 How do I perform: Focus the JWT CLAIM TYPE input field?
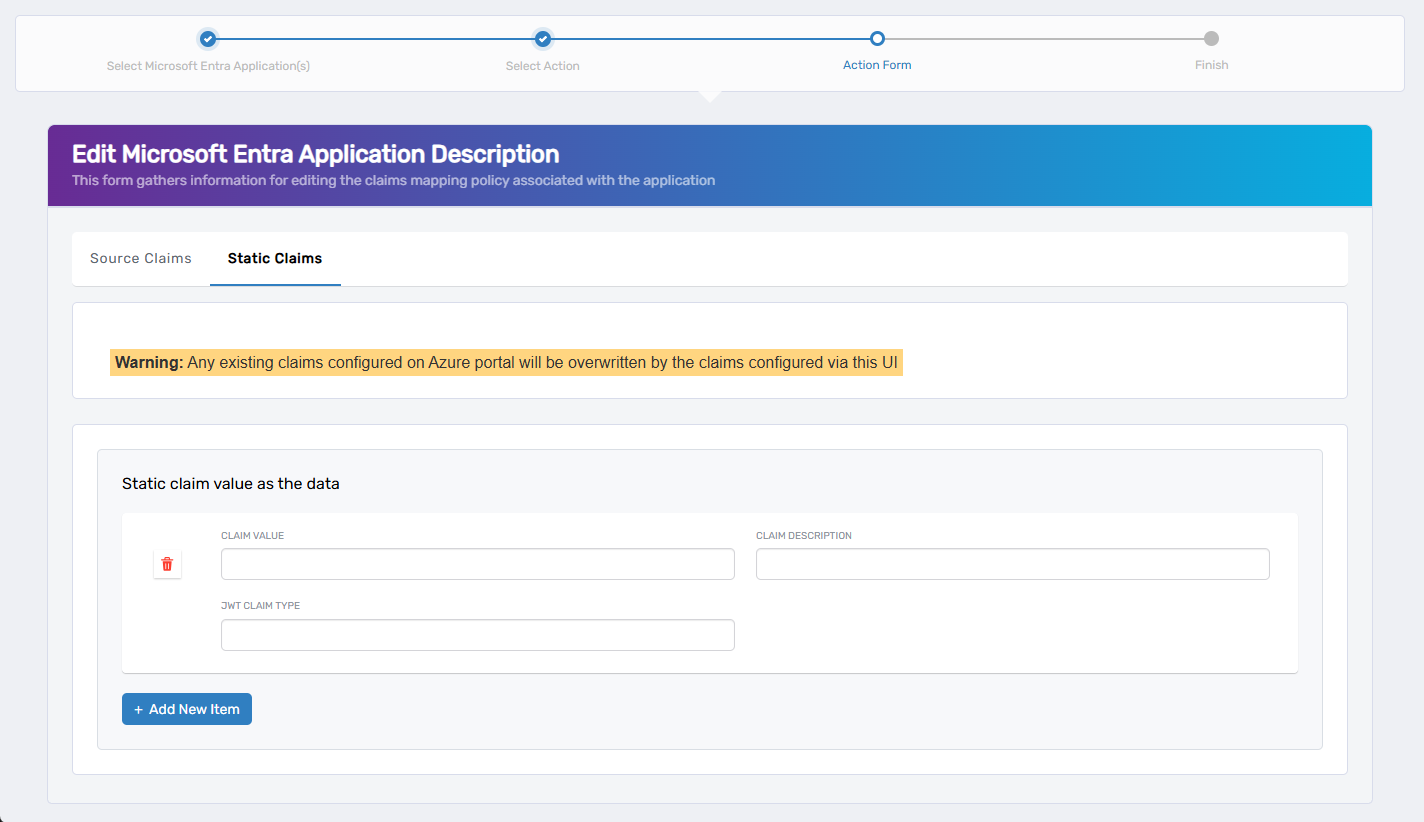[477, 635]
